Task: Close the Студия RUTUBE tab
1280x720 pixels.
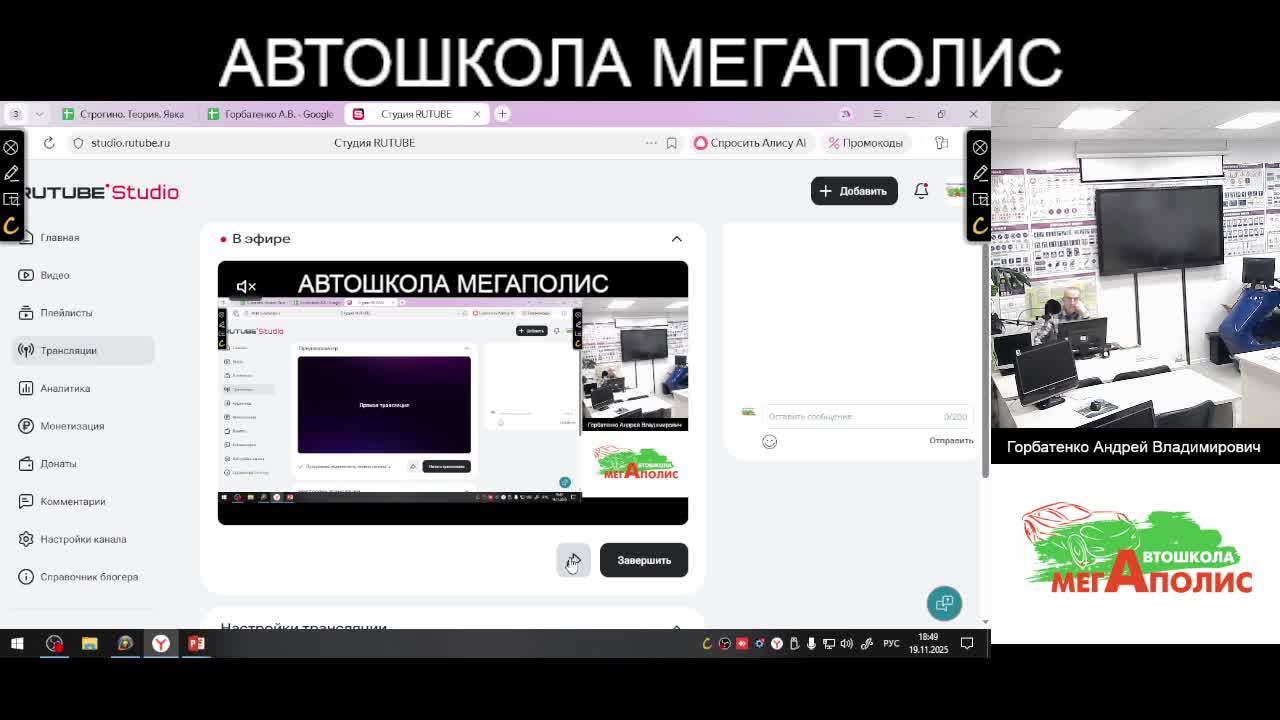Action: pyautogui.click(x=476, y=114)
